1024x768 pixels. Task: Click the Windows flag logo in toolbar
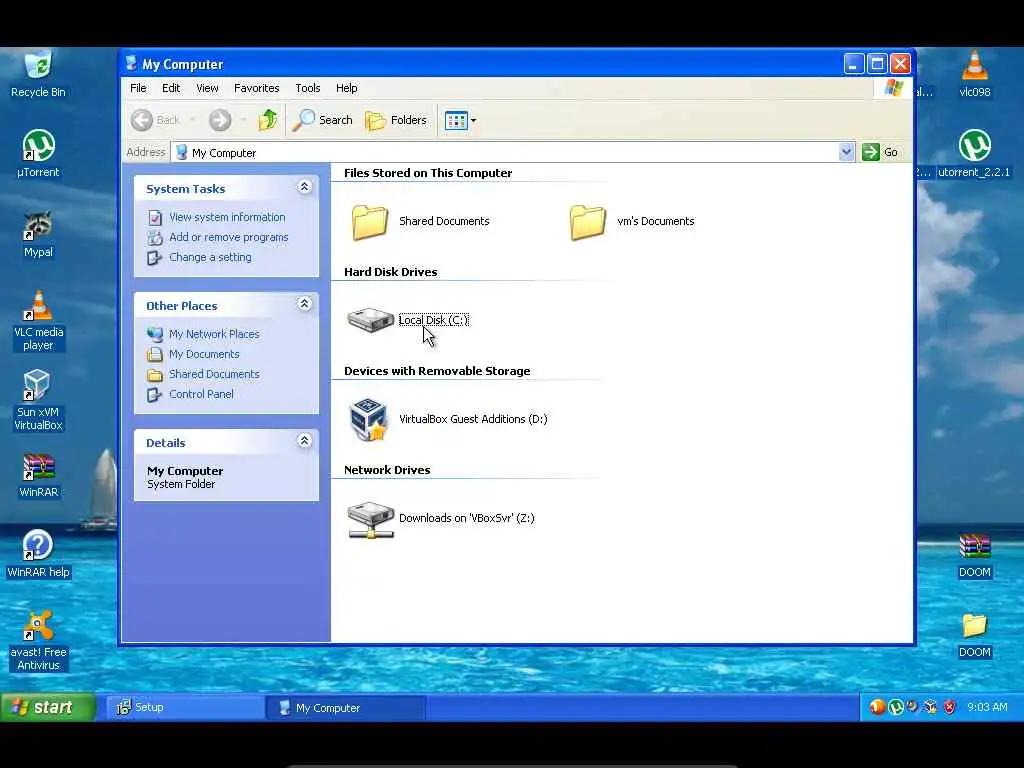pyautogui.click(x=893, y=88)
